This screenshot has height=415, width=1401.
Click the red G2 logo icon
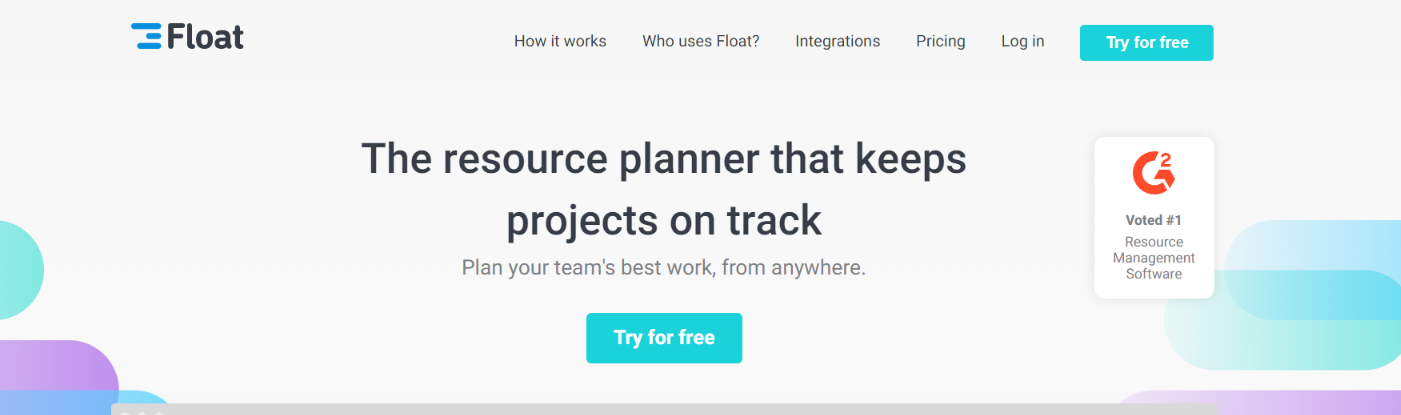1154,173
